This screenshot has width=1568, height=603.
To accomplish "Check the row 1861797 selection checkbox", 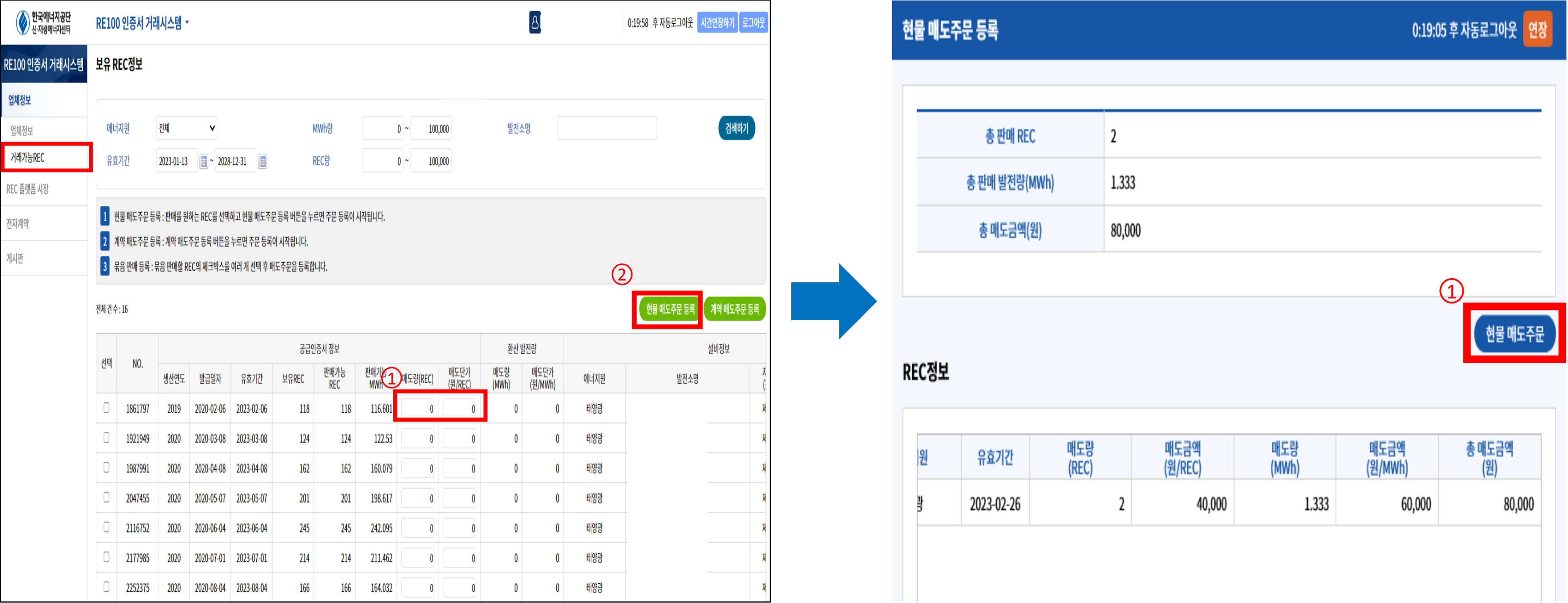I will coord(107,408).
